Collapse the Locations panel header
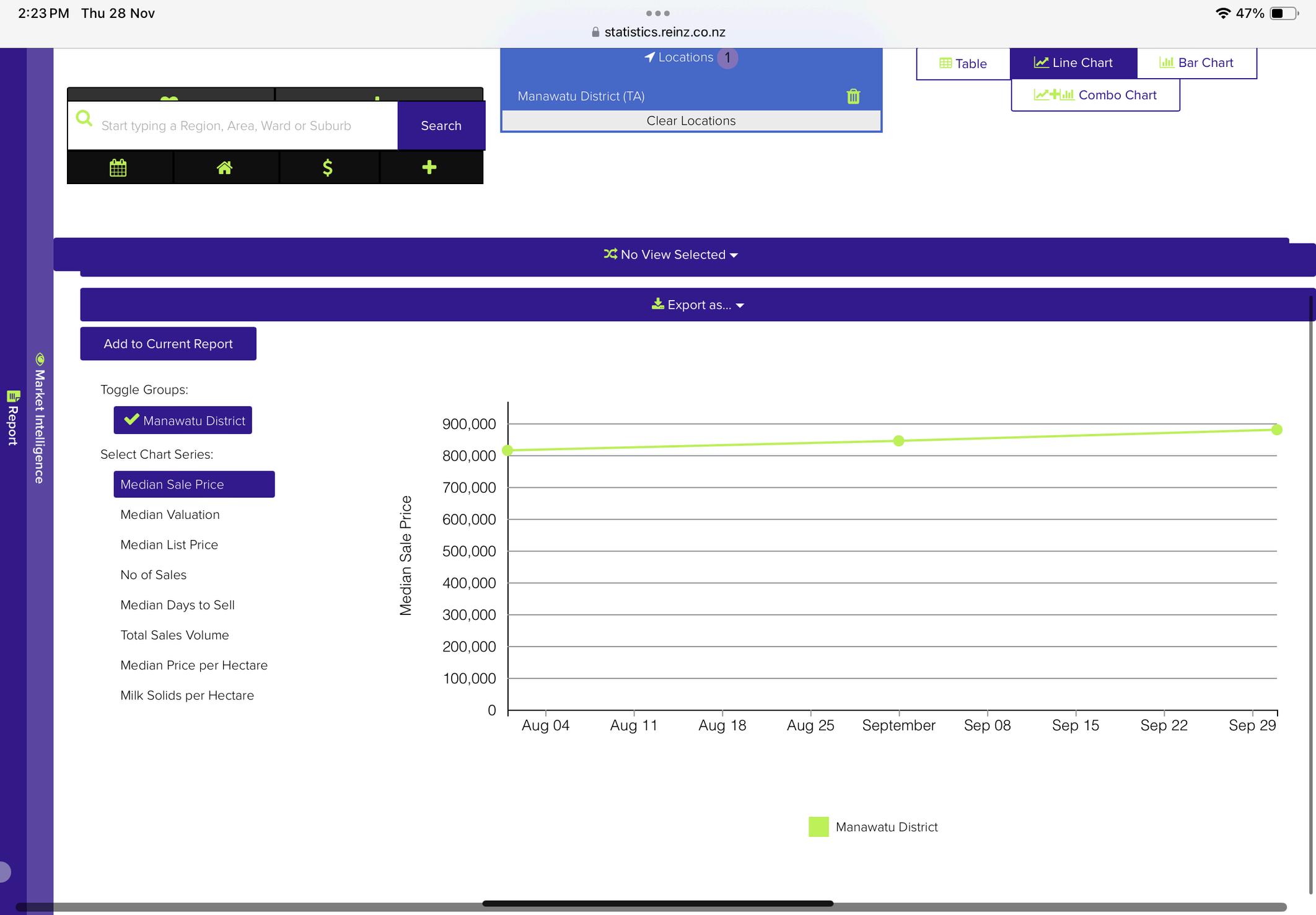 685,58
